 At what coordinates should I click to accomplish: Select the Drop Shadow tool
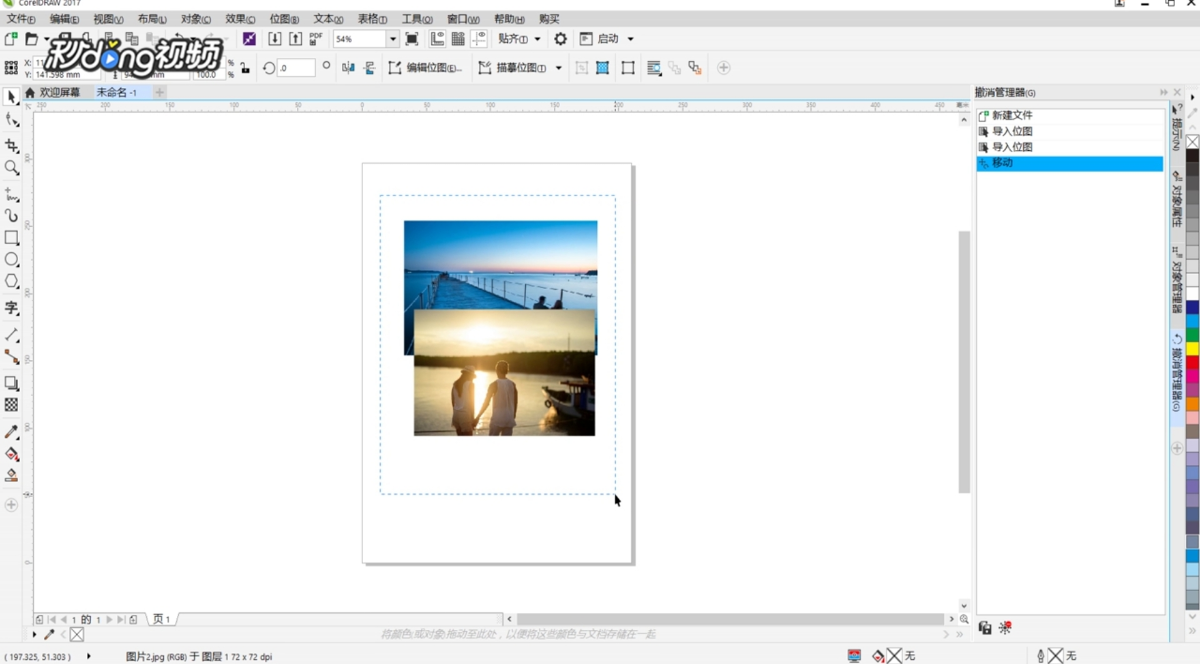11,383
